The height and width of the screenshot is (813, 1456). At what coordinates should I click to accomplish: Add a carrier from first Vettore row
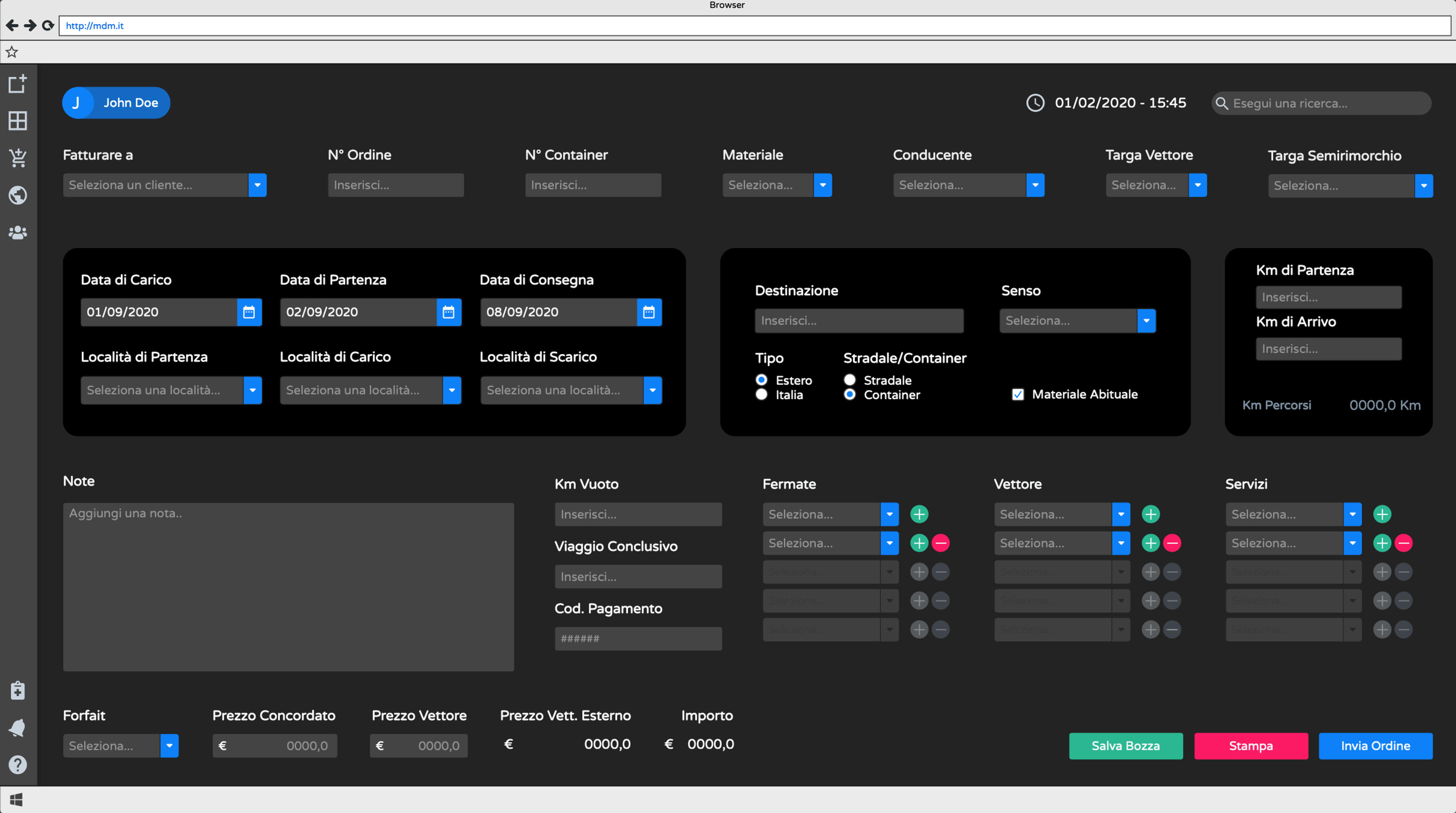(x=1151, y=514)
